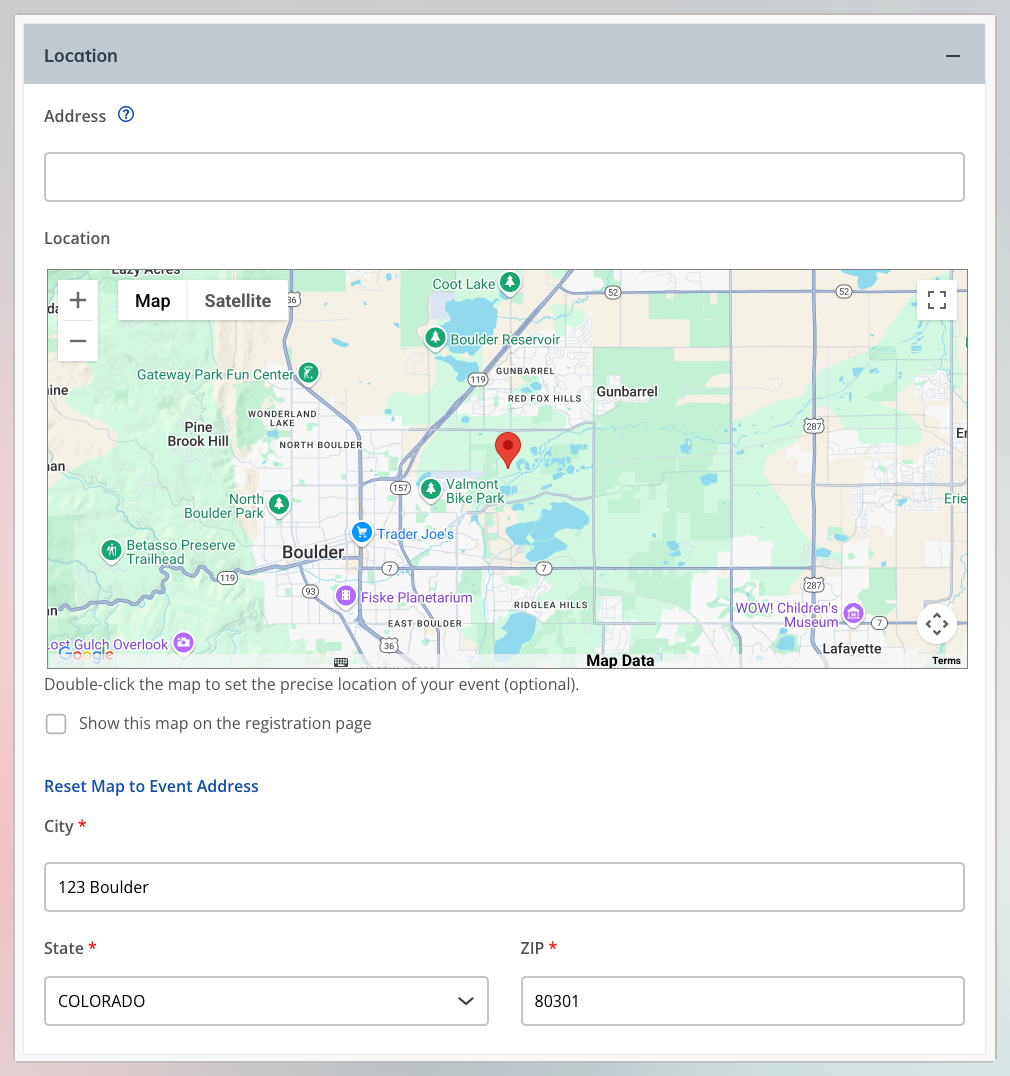Image resolution: width=1010 pixels, height=1076 pixels.
Task: Click the RIDGLEA HILLS label
Action: (x=551, y=605)
